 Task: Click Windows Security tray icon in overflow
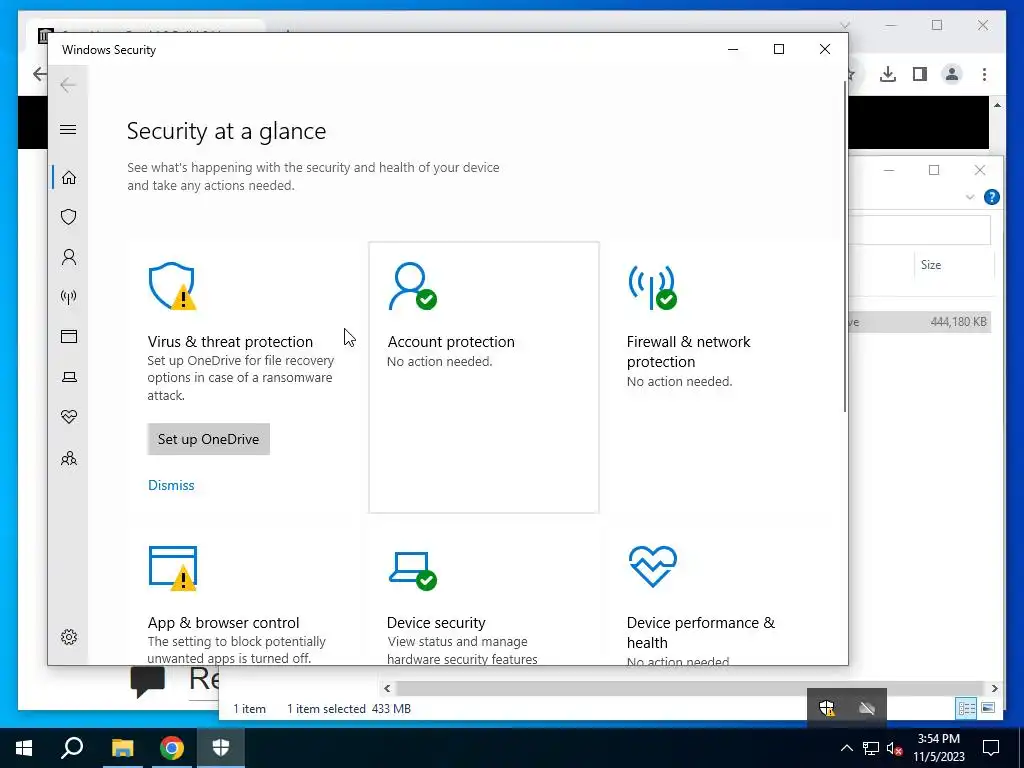pos(827,708)
